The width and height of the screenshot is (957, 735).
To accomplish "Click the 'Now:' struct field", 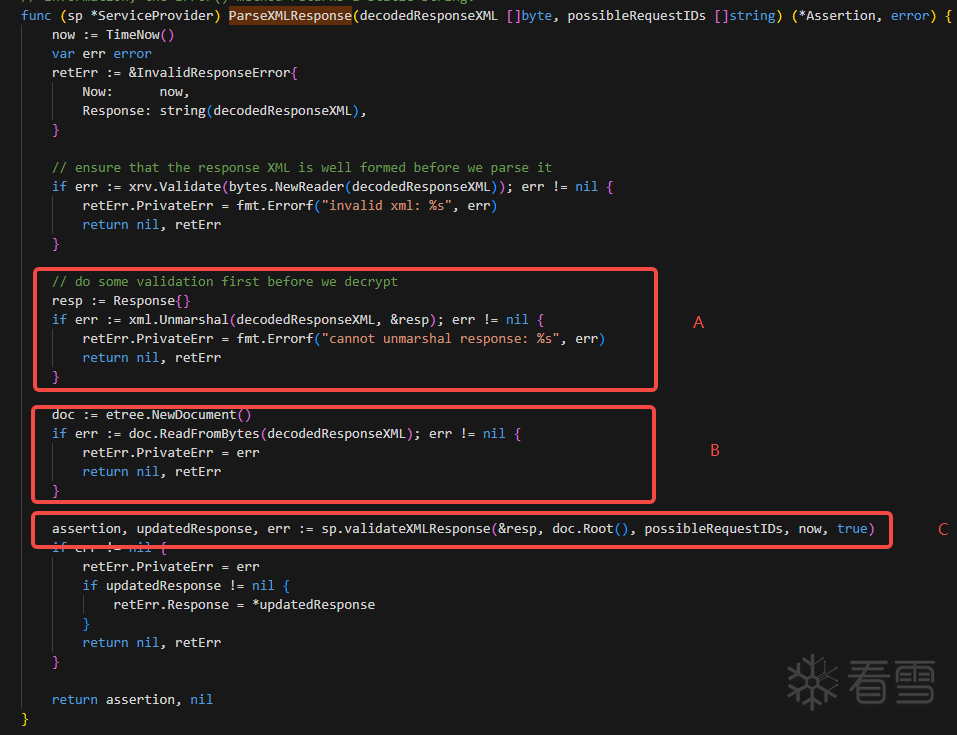I will pyautogui.click(x=98, y=92).
